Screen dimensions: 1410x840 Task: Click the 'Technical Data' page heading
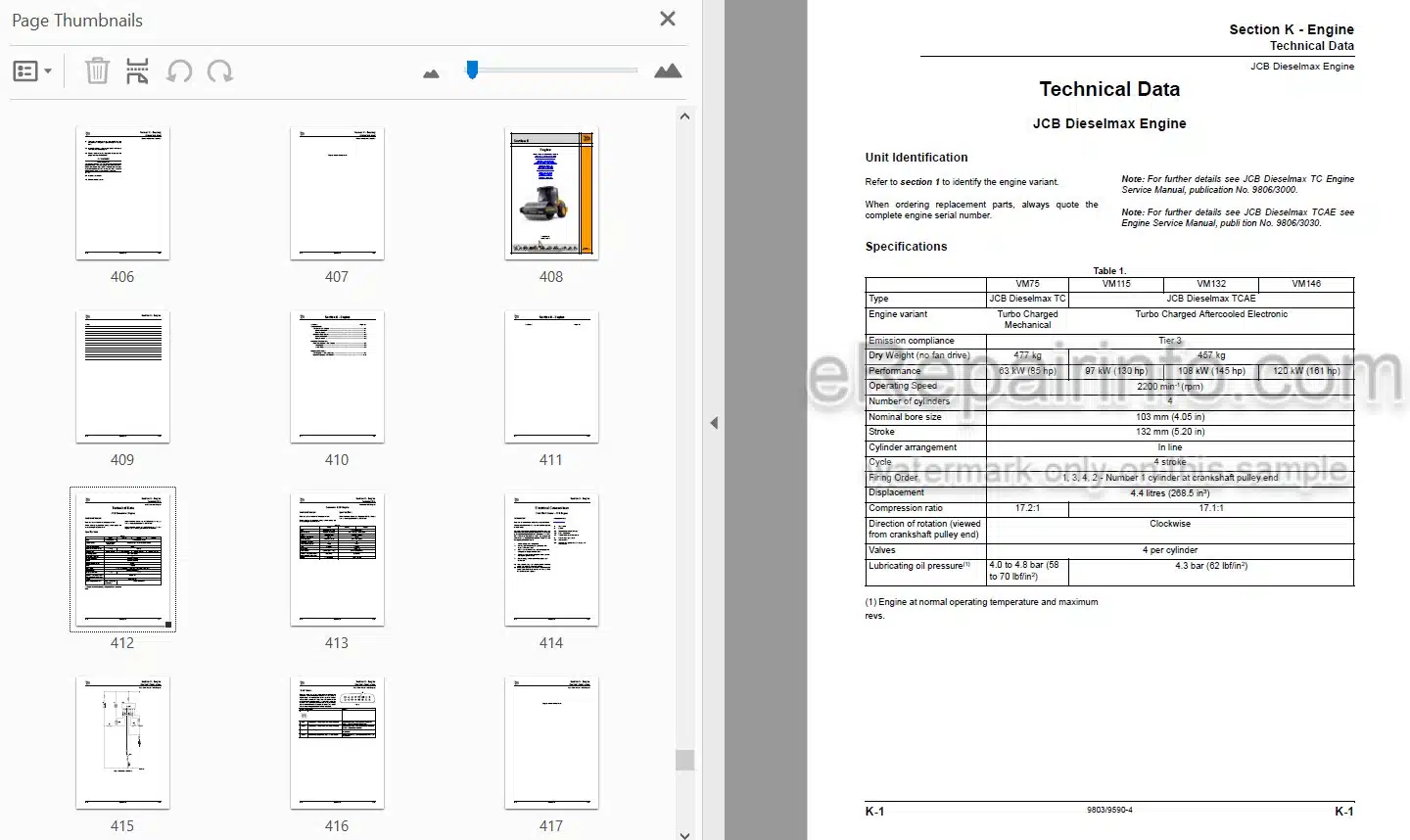tap(1109, 89)
